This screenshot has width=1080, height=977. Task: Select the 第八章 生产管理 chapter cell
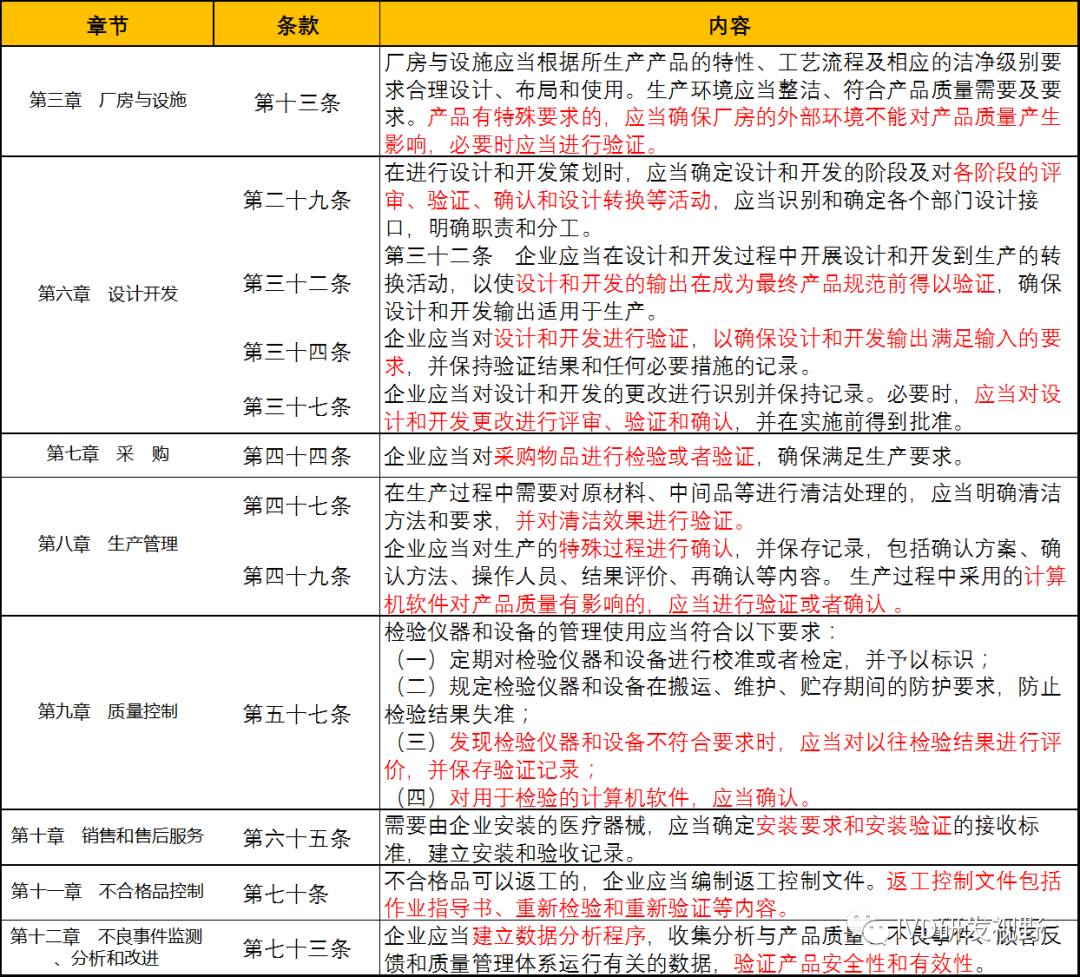point(107,544)
